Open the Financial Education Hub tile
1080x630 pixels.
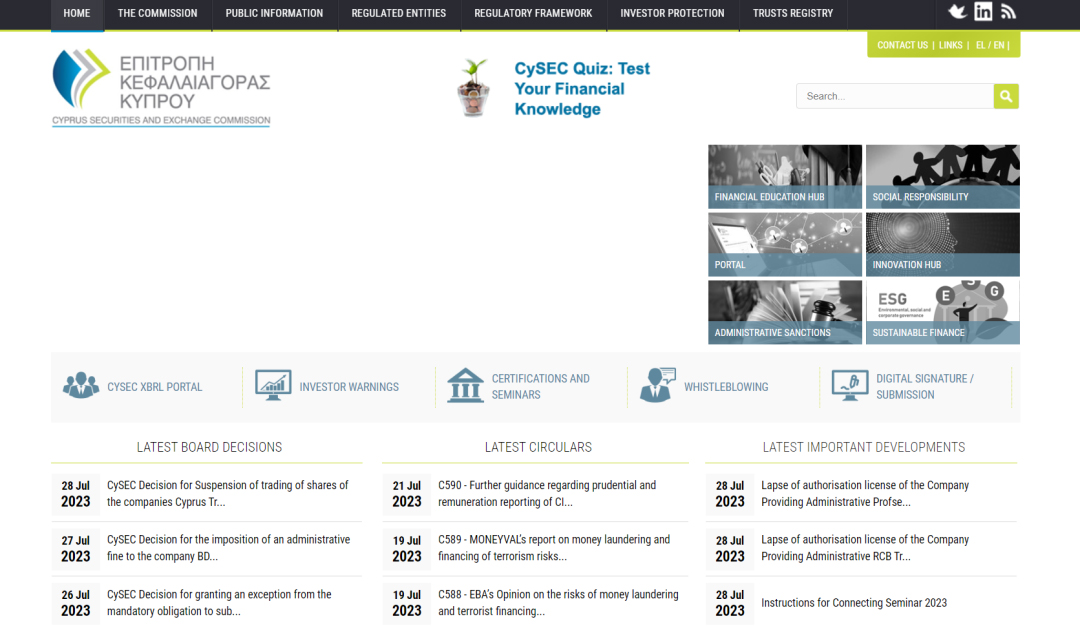(x=785, y=176)
